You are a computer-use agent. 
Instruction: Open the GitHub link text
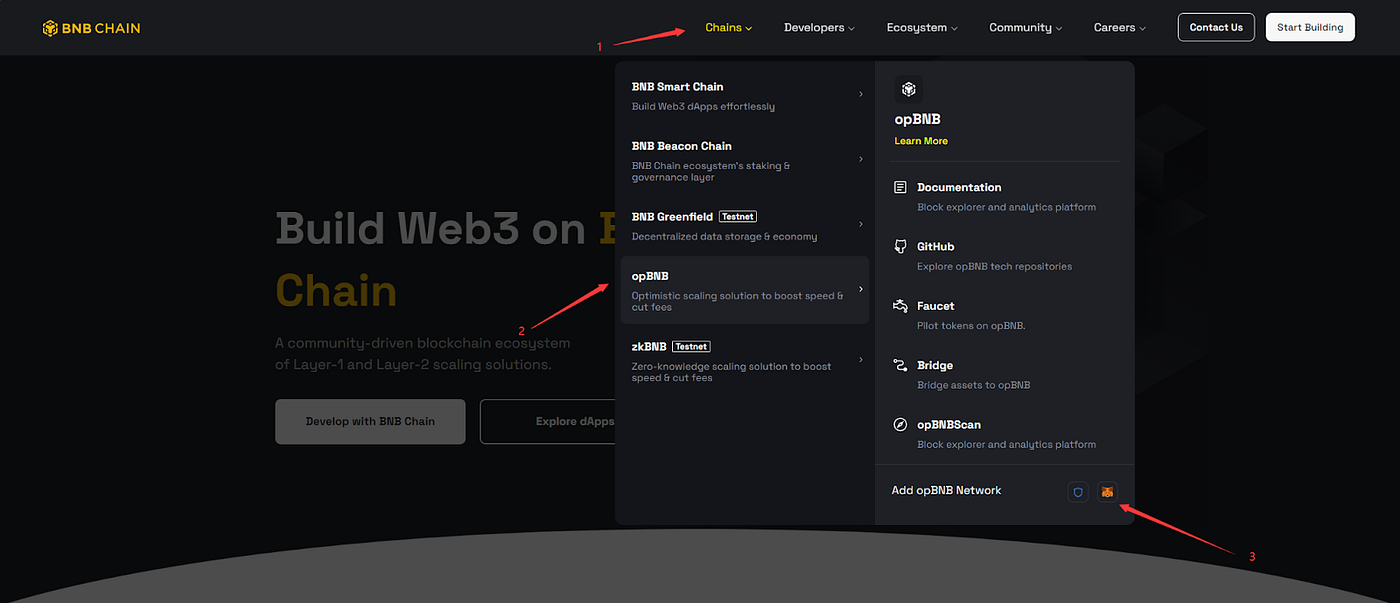935,246
